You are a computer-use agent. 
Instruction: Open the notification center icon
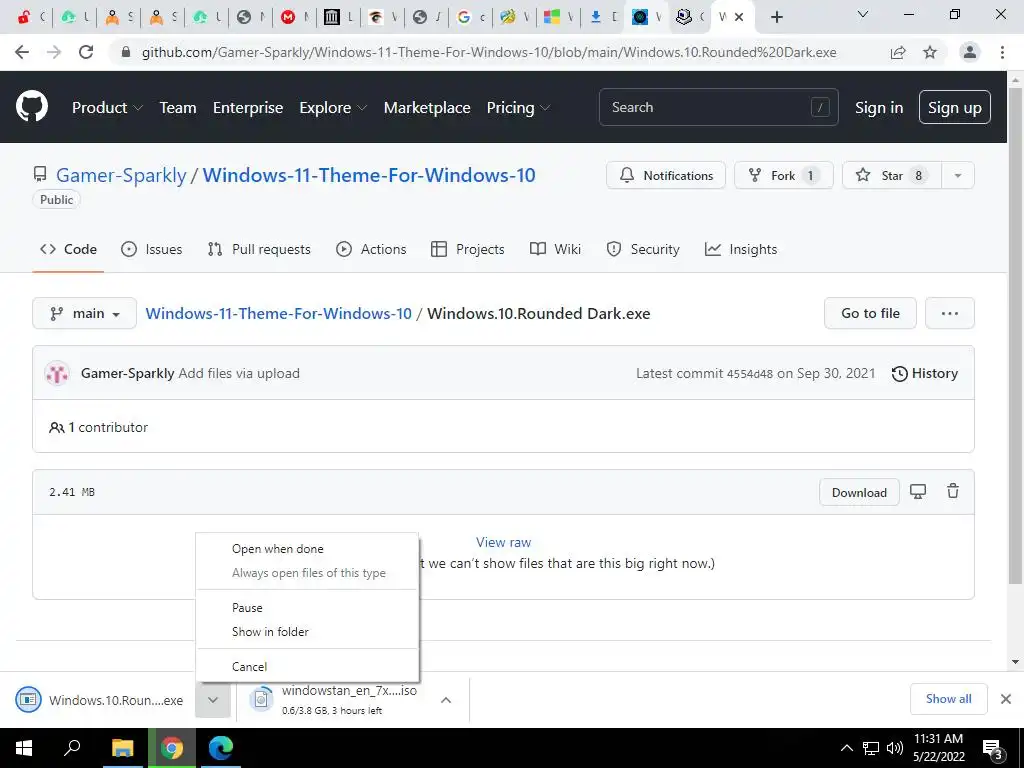pos(992,748)
